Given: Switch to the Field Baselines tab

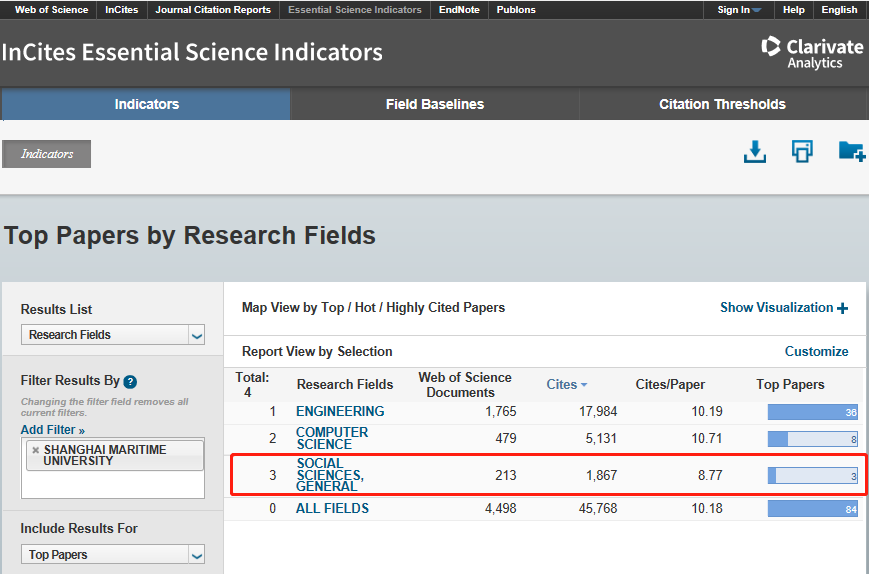Looking at the screenshot, I should click(x=434, y=104).
